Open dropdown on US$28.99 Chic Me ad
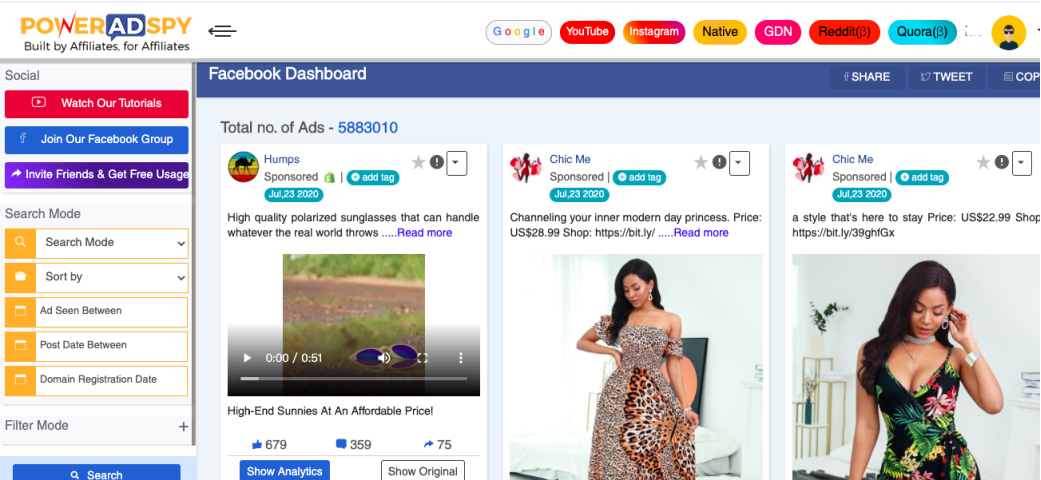 740,163
